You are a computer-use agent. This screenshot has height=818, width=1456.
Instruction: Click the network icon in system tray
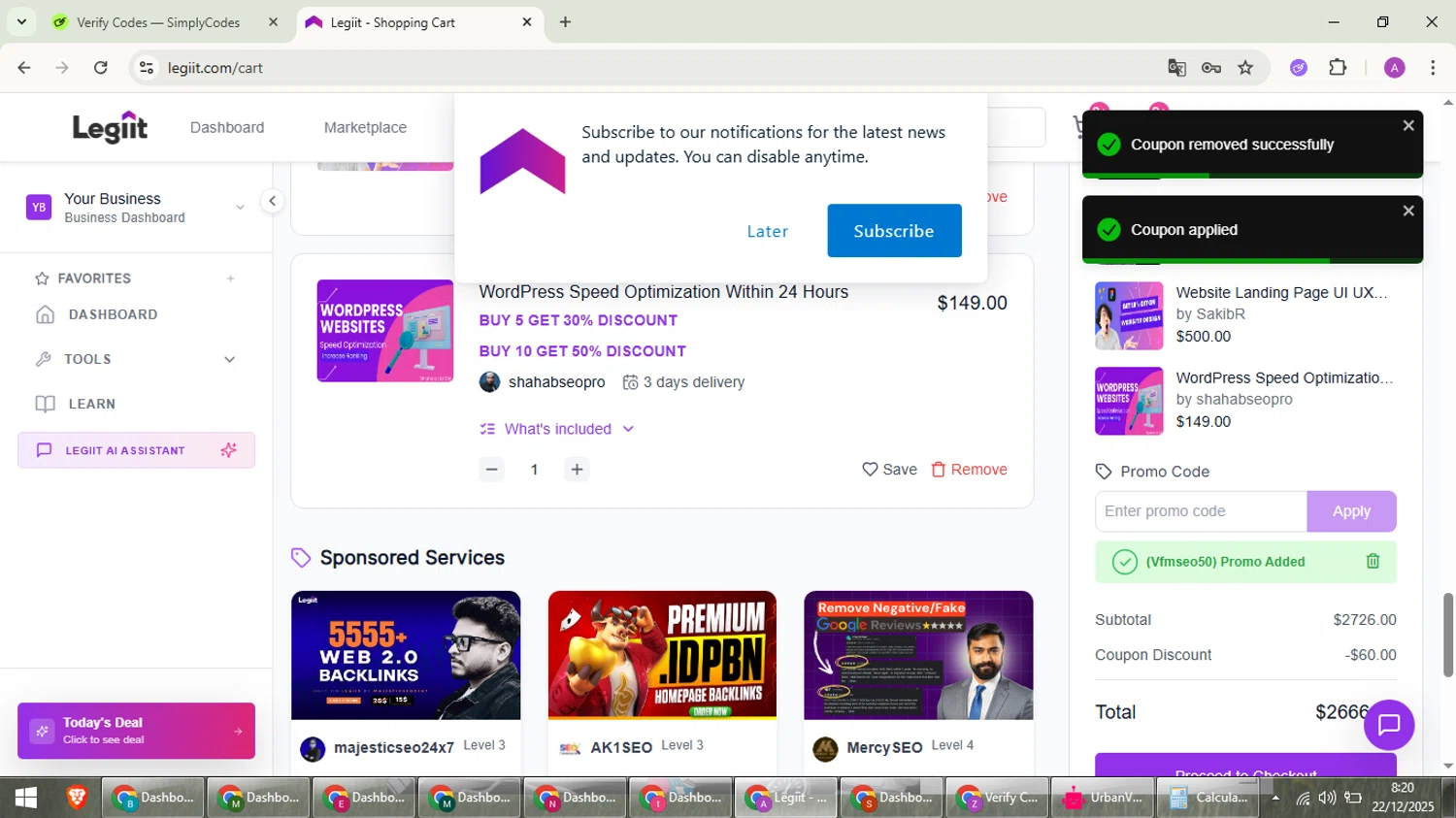click(x=1303, y=799)
